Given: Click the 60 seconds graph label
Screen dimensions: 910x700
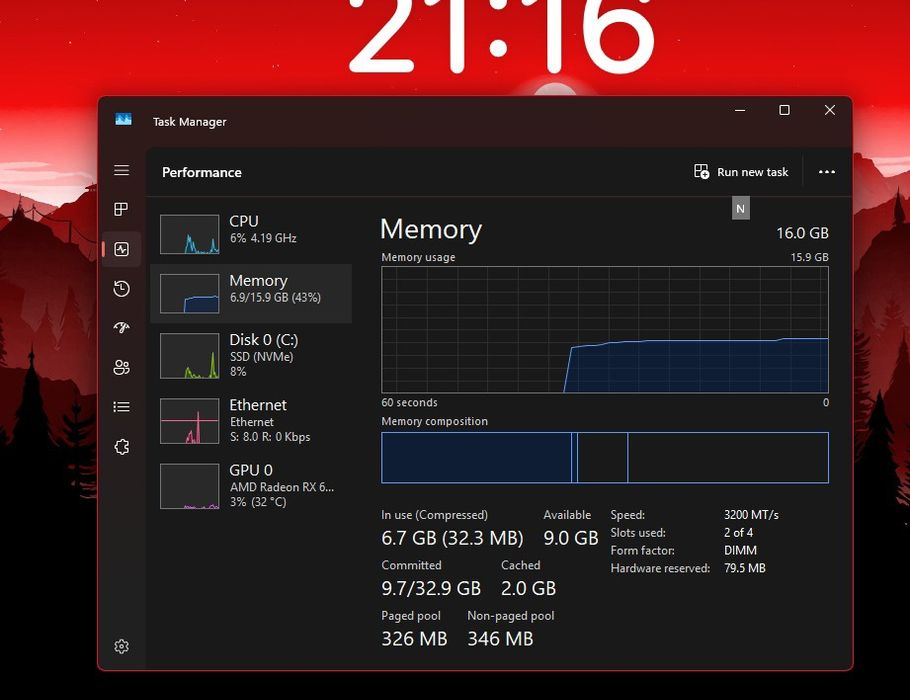Looking at the screenshot, I should pos(409,402).
